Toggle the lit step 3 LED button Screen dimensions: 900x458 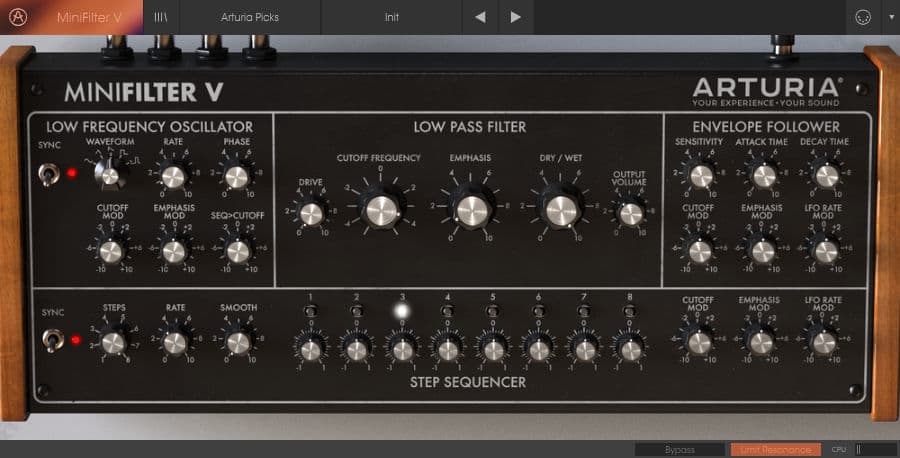(x=402, y=311)
